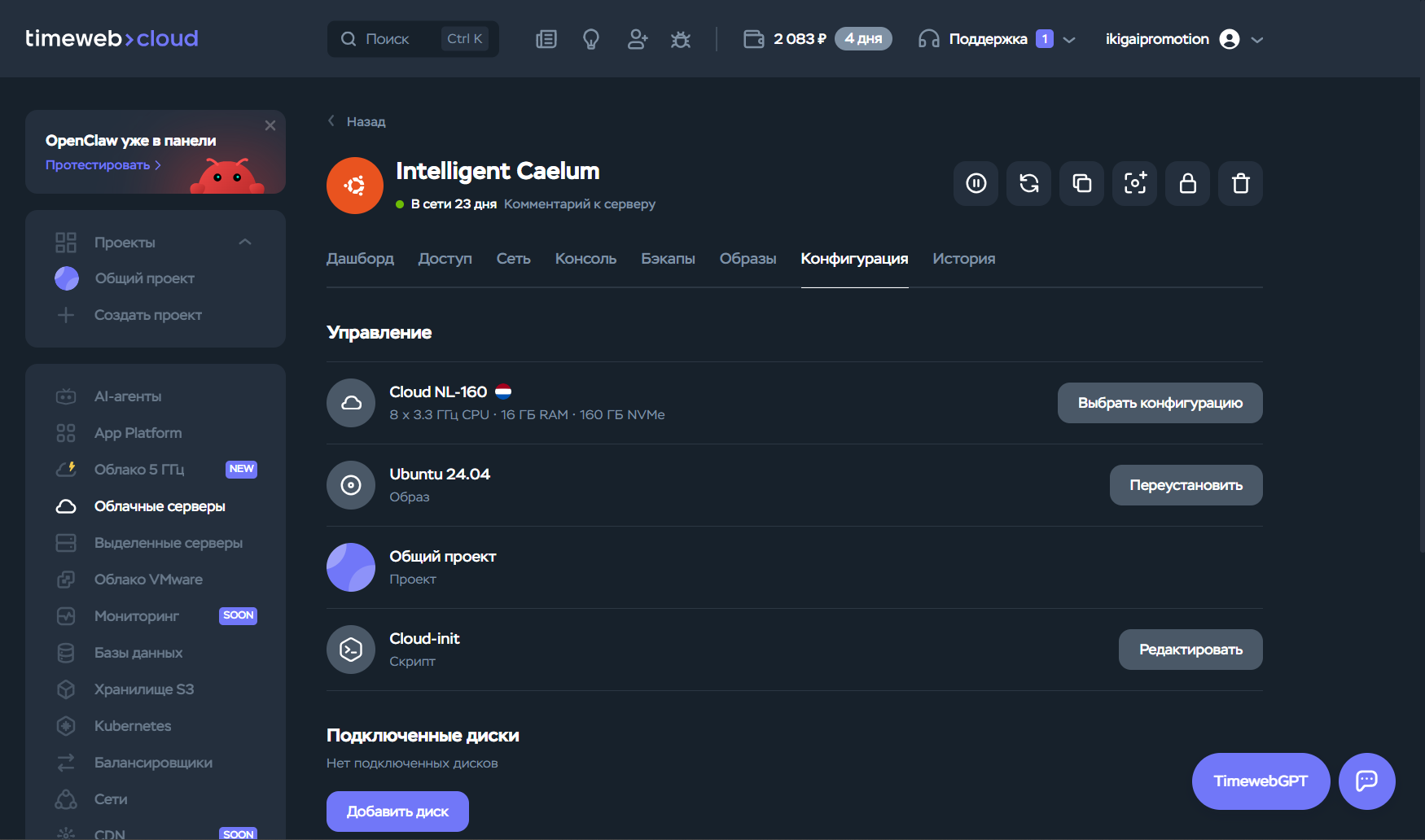Viewport: 1425px width, 840px height.
Task: Close the OpenClaw promo banner
Action: click(270, 125)
